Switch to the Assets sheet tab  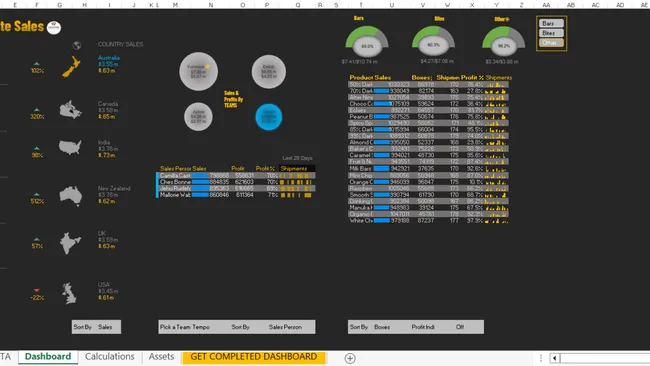tap(161, 357)
